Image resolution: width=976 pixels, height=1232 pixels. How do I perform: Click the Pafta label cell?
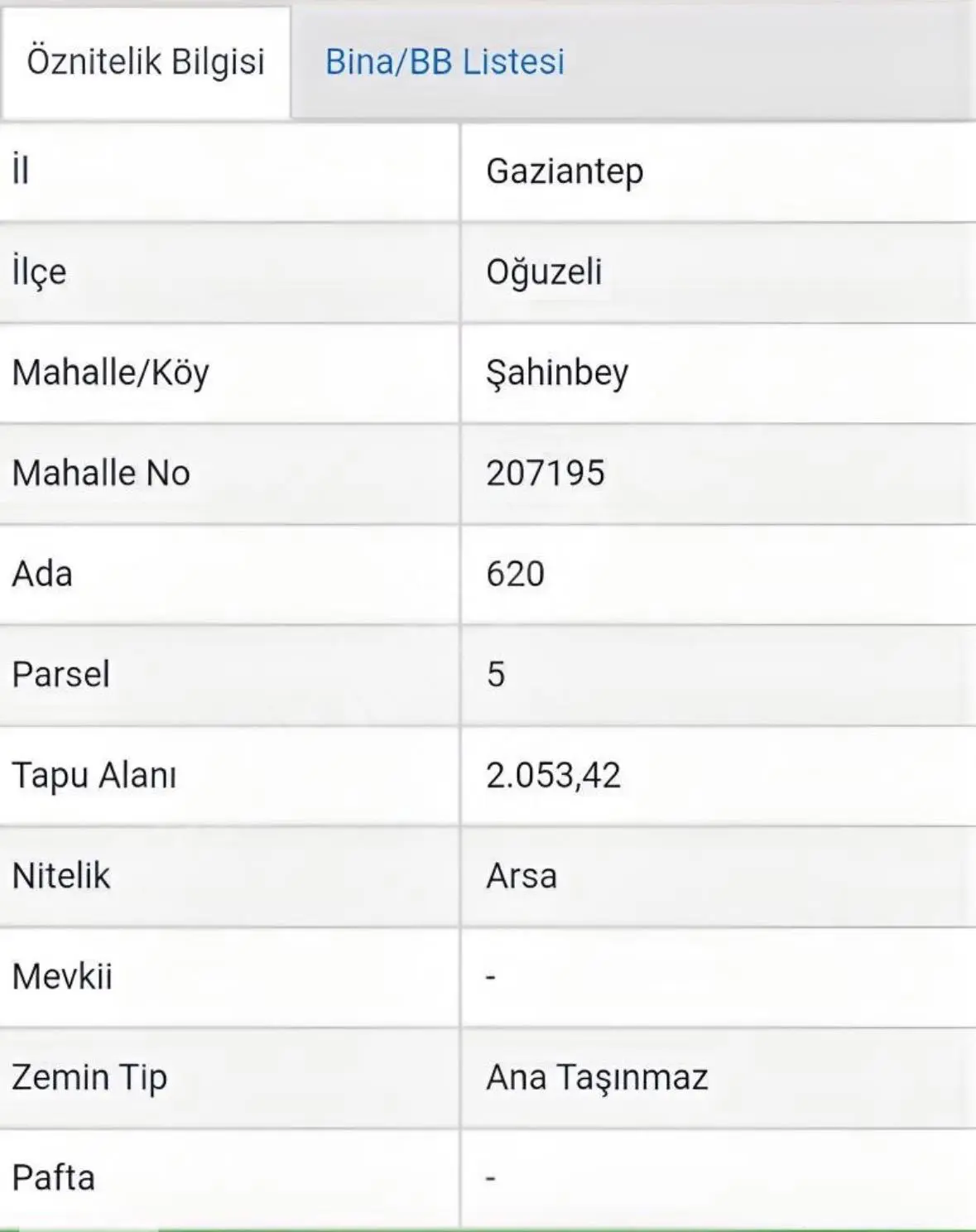point(229,1178)
